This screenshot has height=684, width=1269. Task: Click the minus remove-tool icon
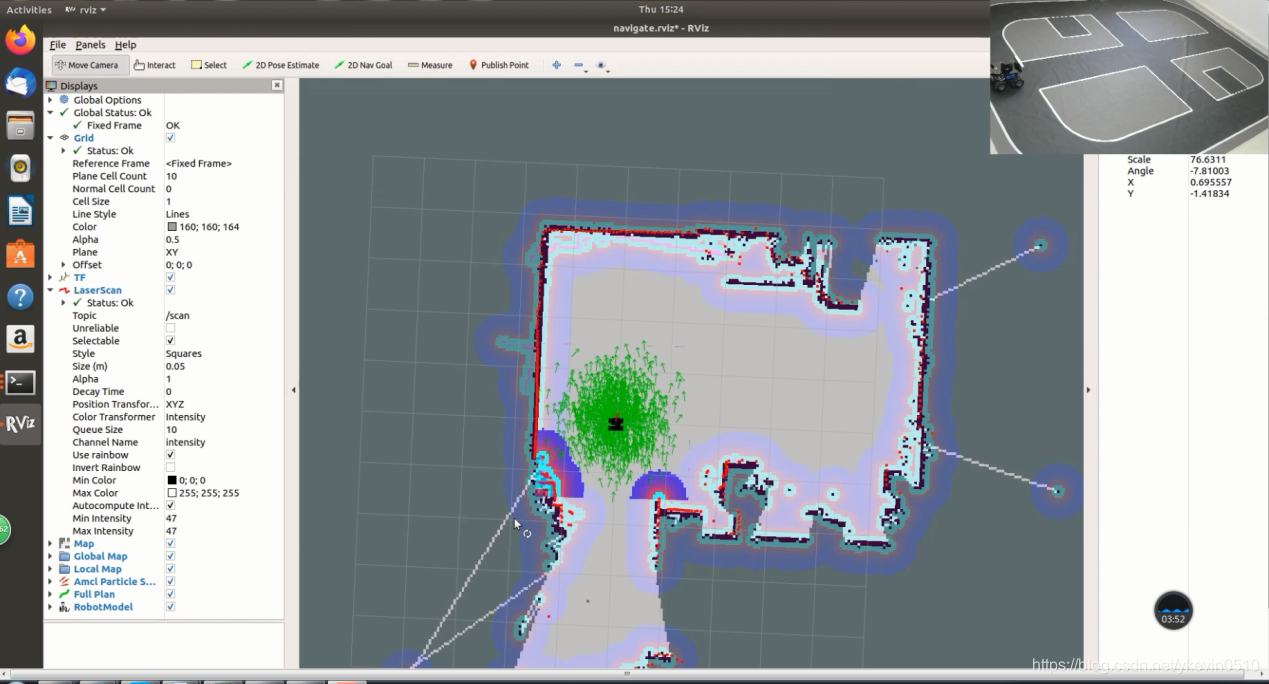[579, 66]
